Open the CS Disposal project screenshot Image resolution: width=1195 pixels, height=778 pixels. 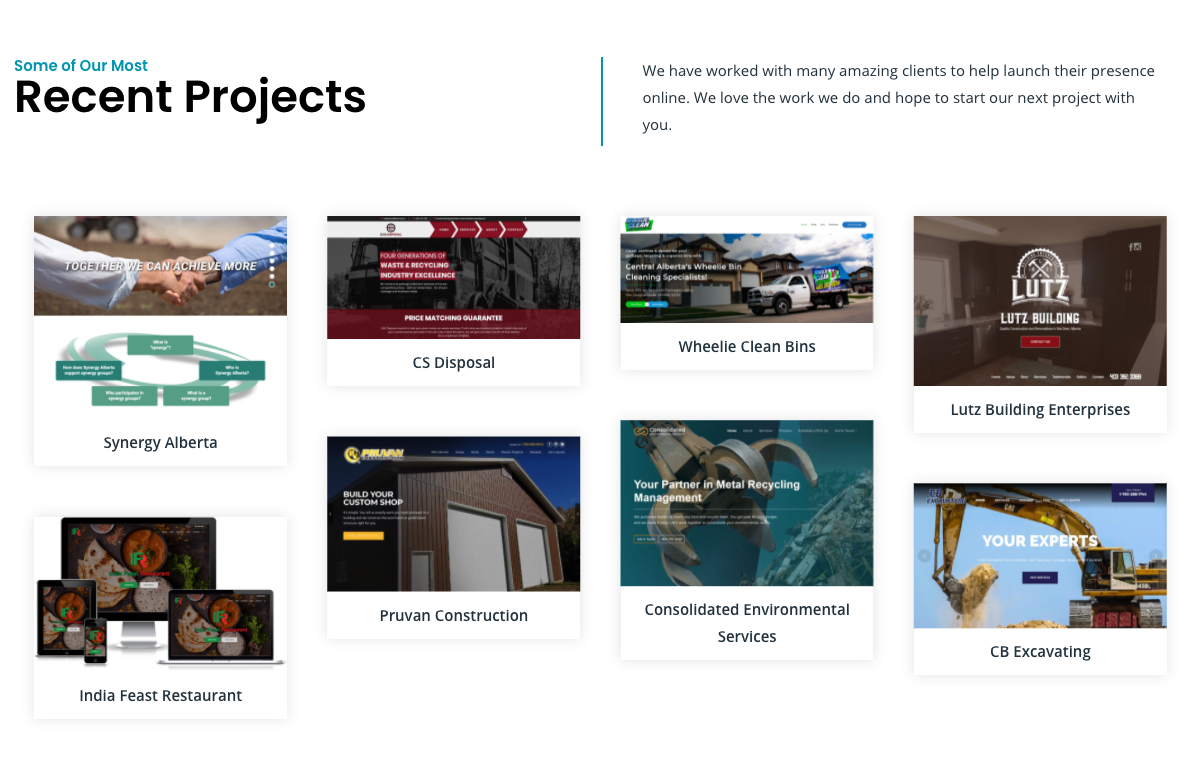click(x=453, y=277)
